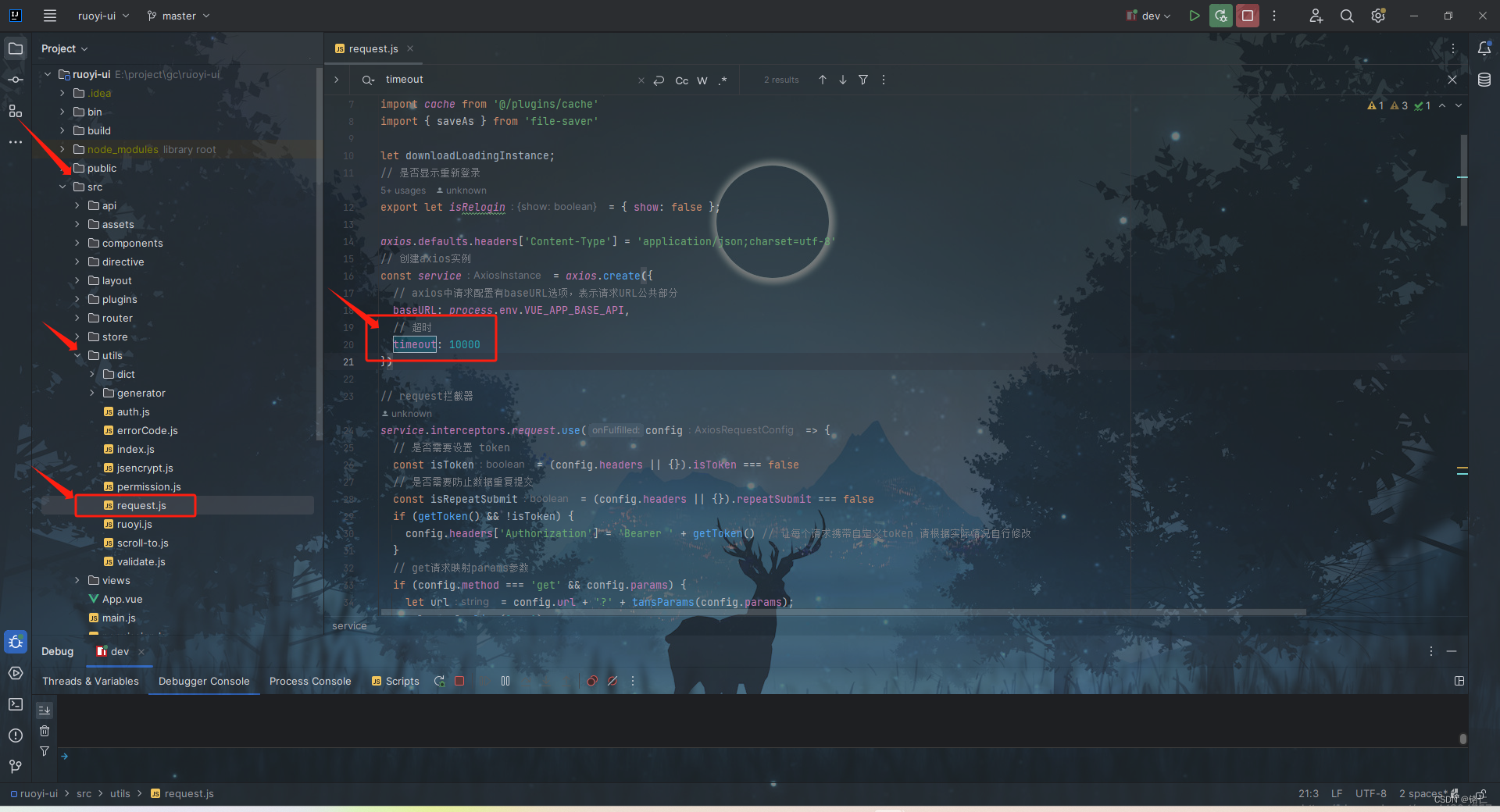The image size is (1500, 812).
Task: Expand the views folder
Action: click(x=77, y=580)
